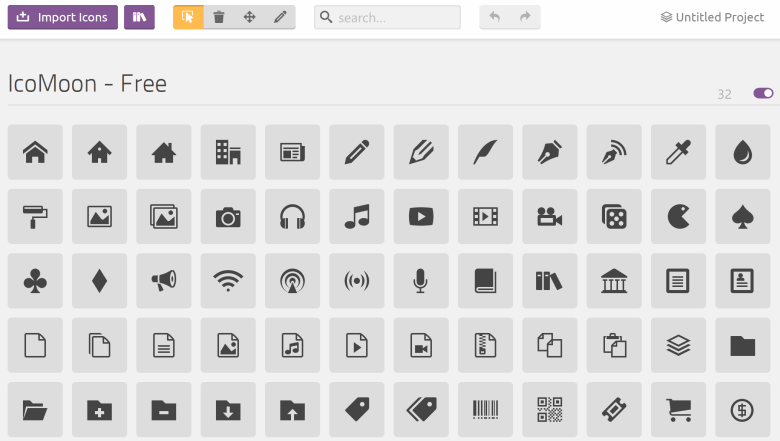Select the single image icon
The width and height of the screenshot is (780, 441).
click(99, 216)
